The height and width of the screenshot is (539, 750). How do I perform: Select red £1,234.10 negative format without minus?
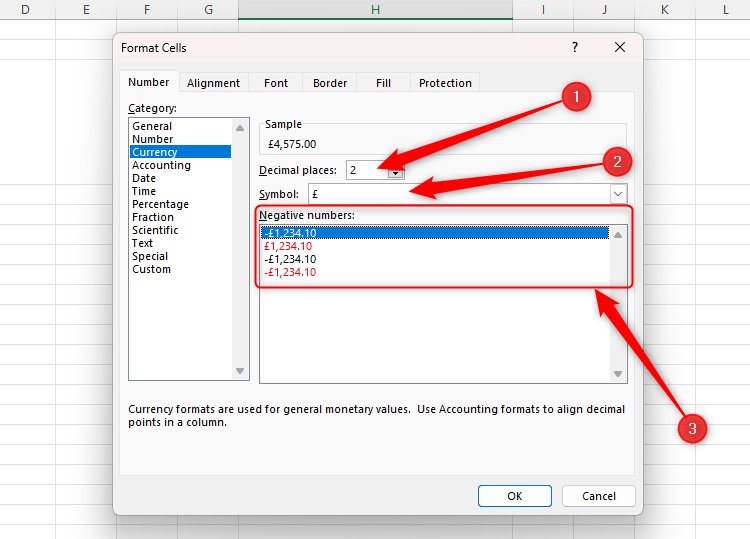[435, 246]
